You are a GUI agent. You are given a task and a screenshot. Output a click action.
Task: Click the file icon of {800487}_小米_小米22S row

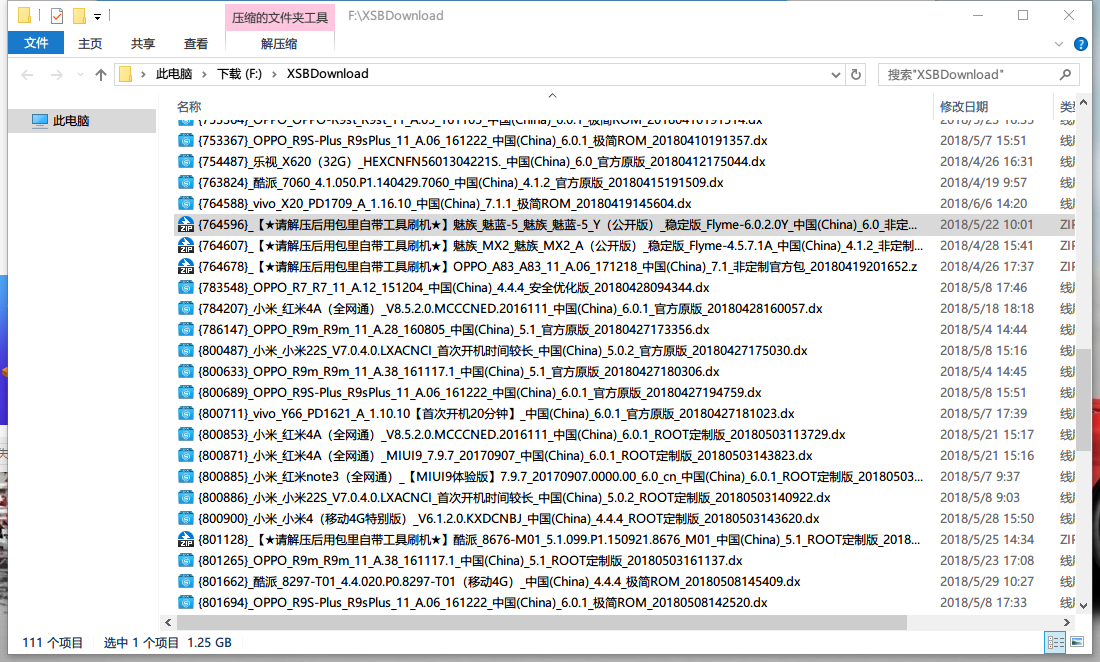186,351
